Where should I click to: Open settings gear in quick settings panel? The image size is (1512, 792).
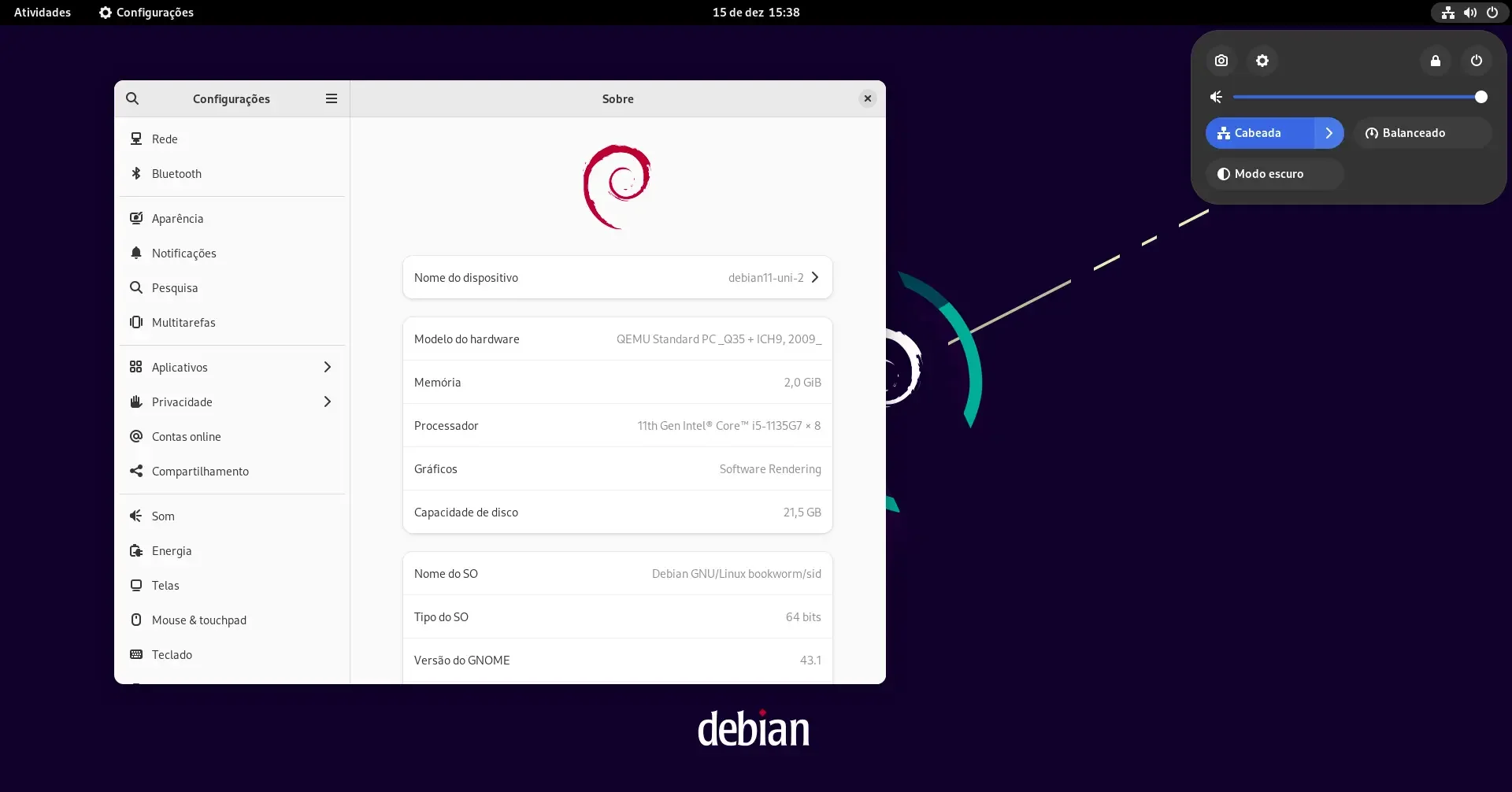(1262, 61)
